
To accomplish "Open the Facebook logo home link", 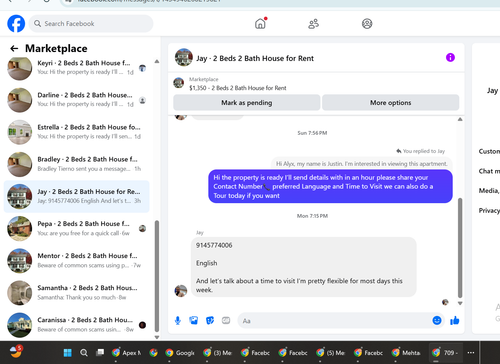I will (x=16, y=24).
